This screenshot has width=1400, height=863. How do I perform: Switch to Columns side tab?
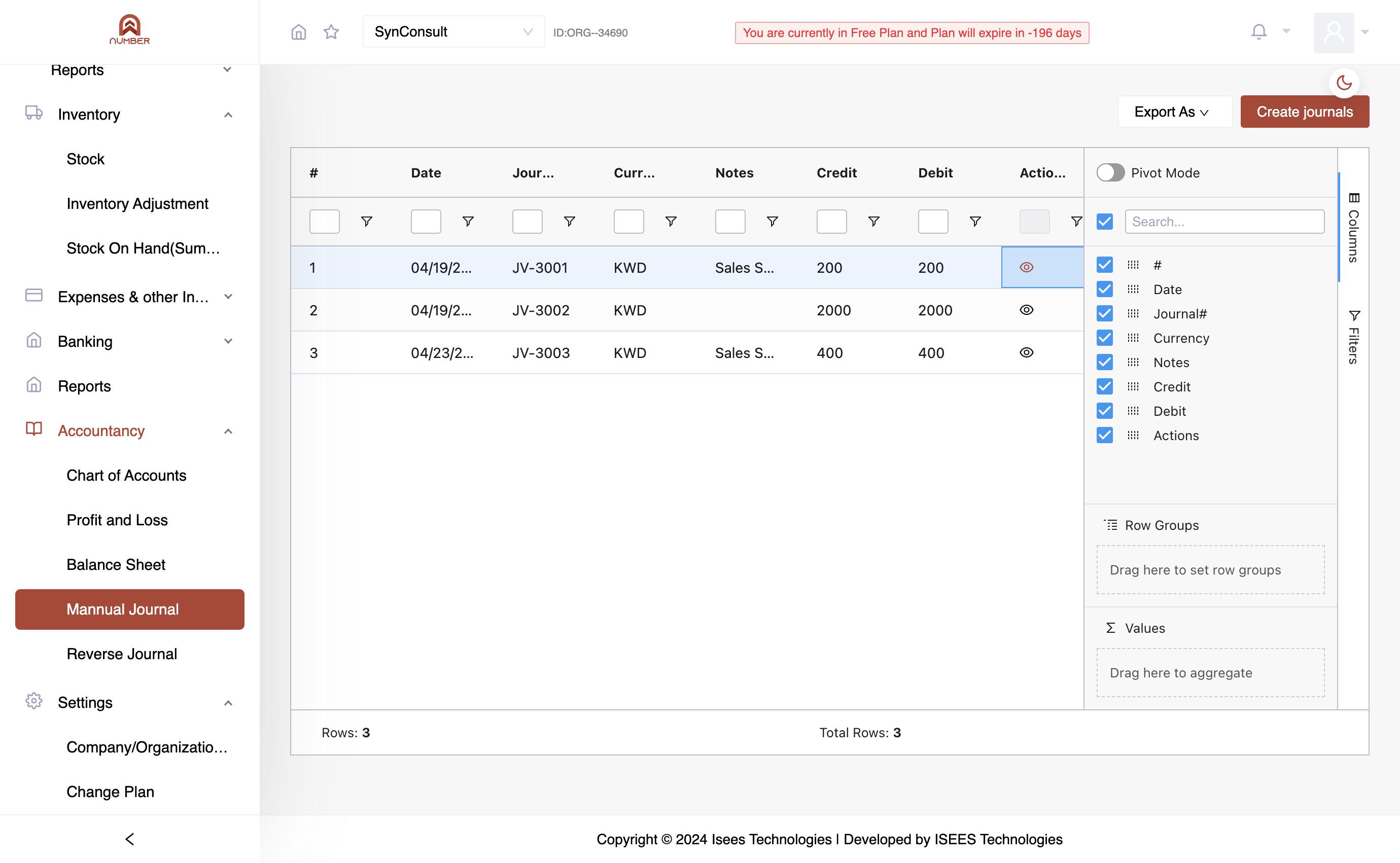[1353, 228]
